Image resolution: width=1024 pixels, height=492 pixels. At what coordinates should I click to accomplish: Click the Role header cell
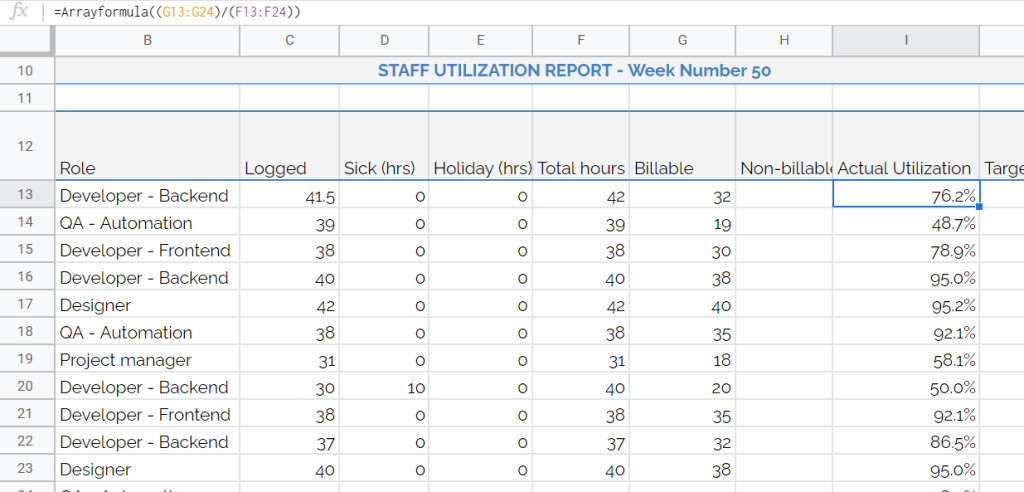148,146
